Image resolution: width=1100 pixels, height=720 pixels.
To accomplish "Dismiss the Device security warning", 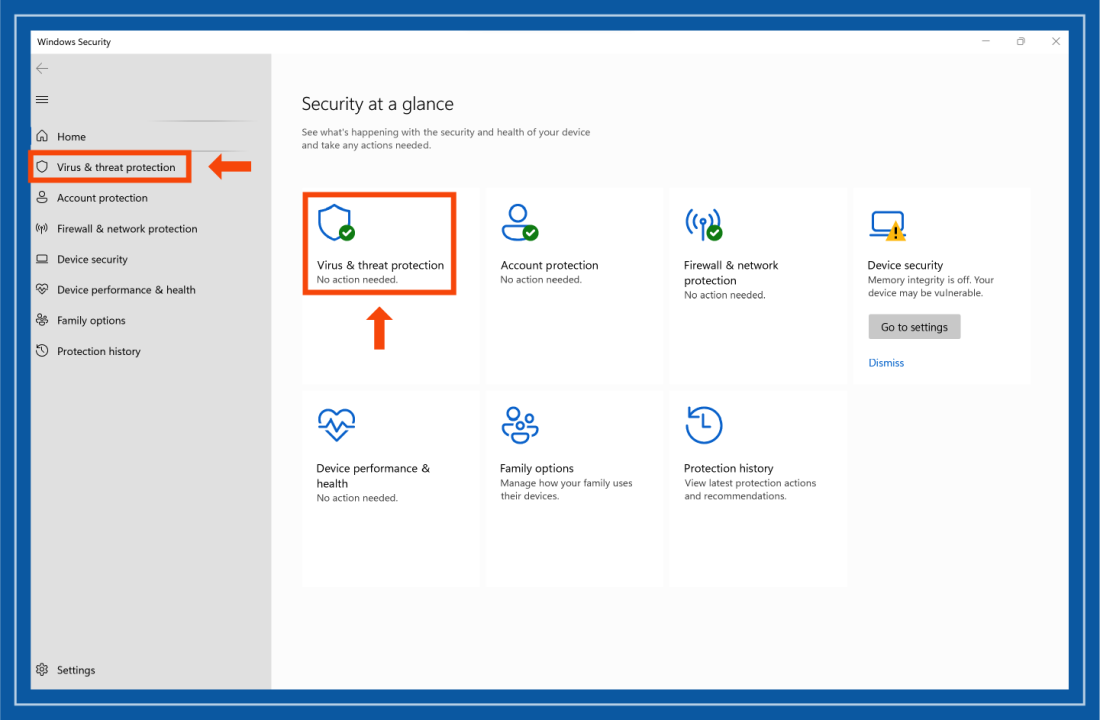I will coord(886,362).
